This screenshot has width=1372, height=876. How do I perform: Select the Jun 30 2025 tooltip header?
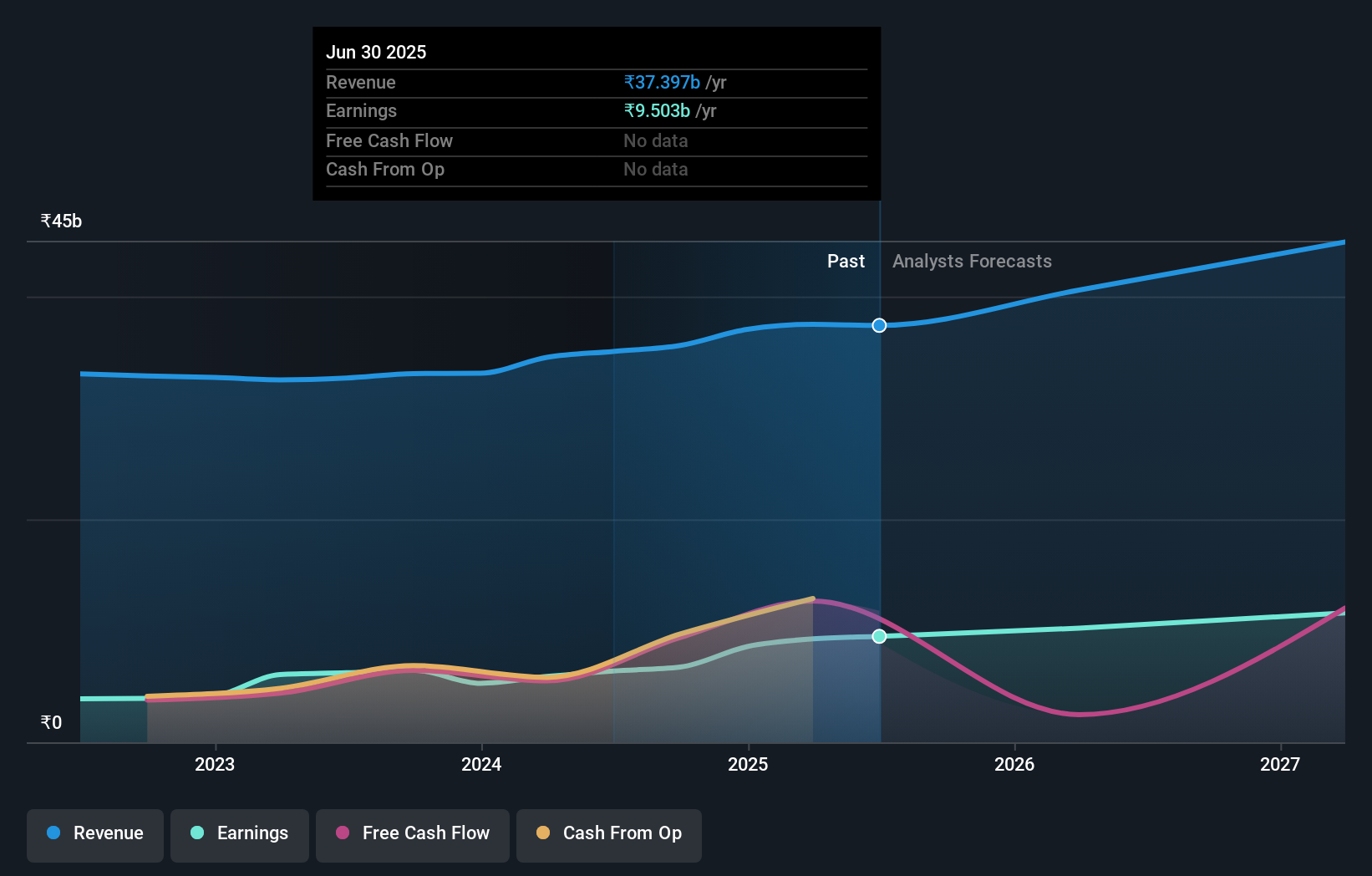[377, 52]
